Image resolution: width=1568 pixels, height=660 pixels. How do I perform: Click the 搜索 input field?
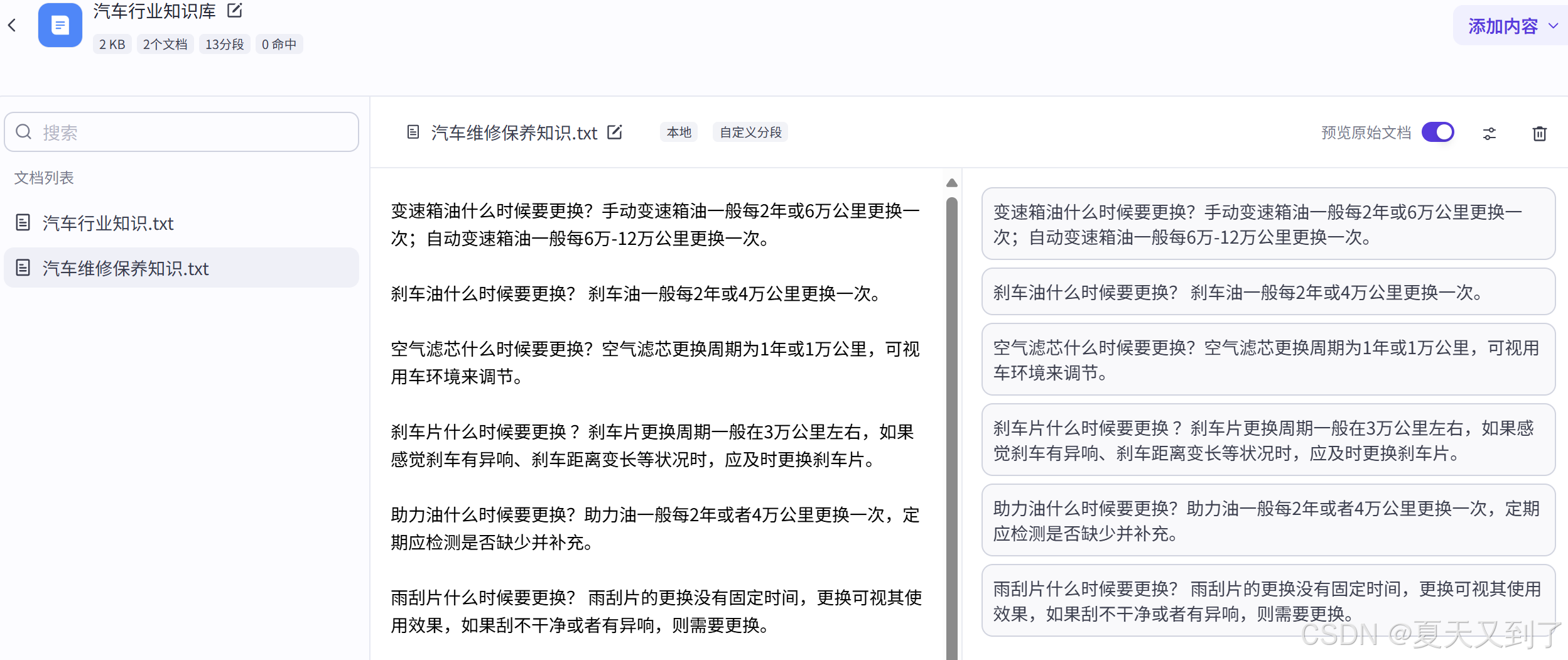(181, 132)
